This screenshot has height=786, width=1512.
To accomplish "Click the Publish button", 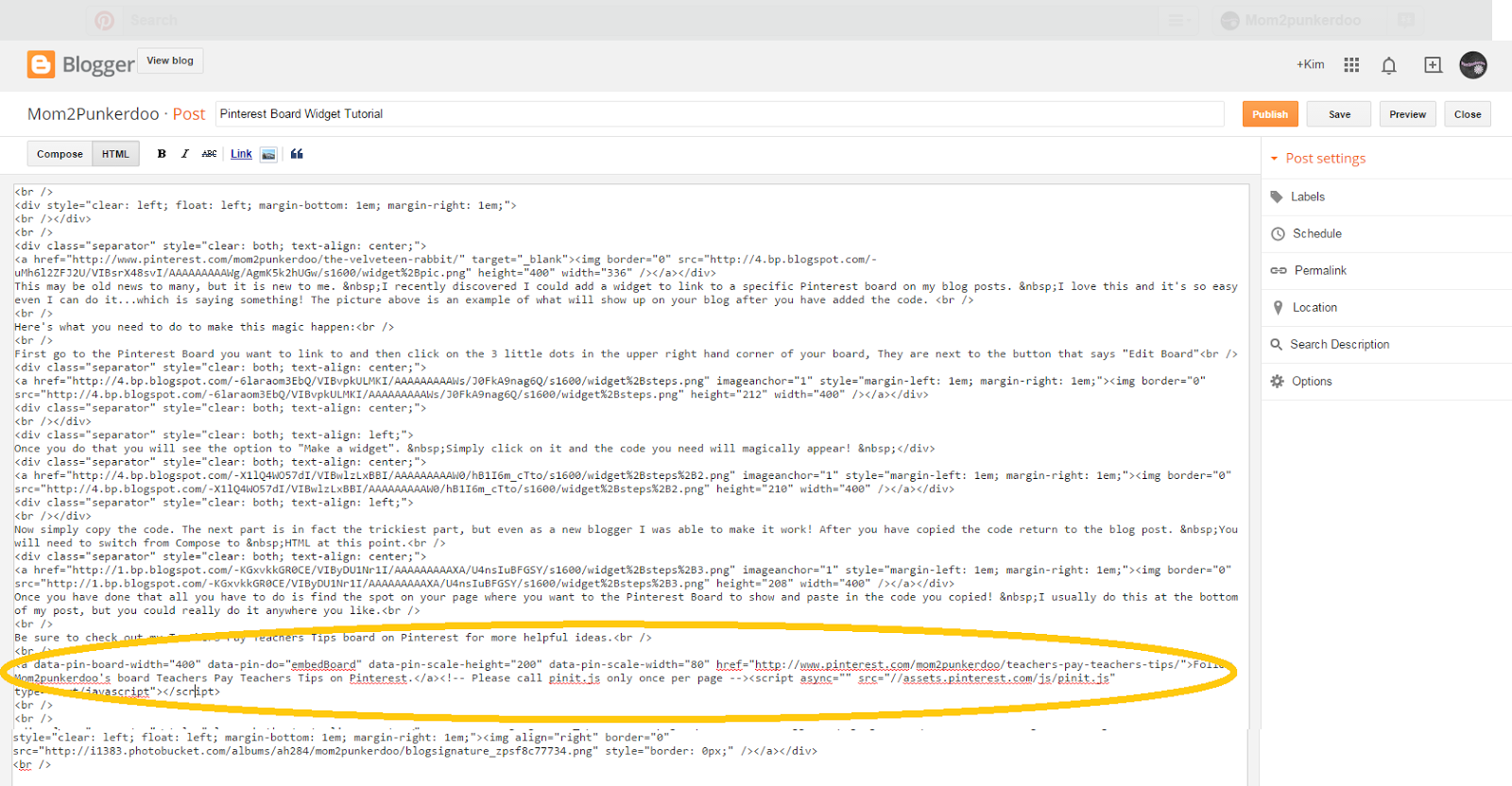I will coord(1270,114).
